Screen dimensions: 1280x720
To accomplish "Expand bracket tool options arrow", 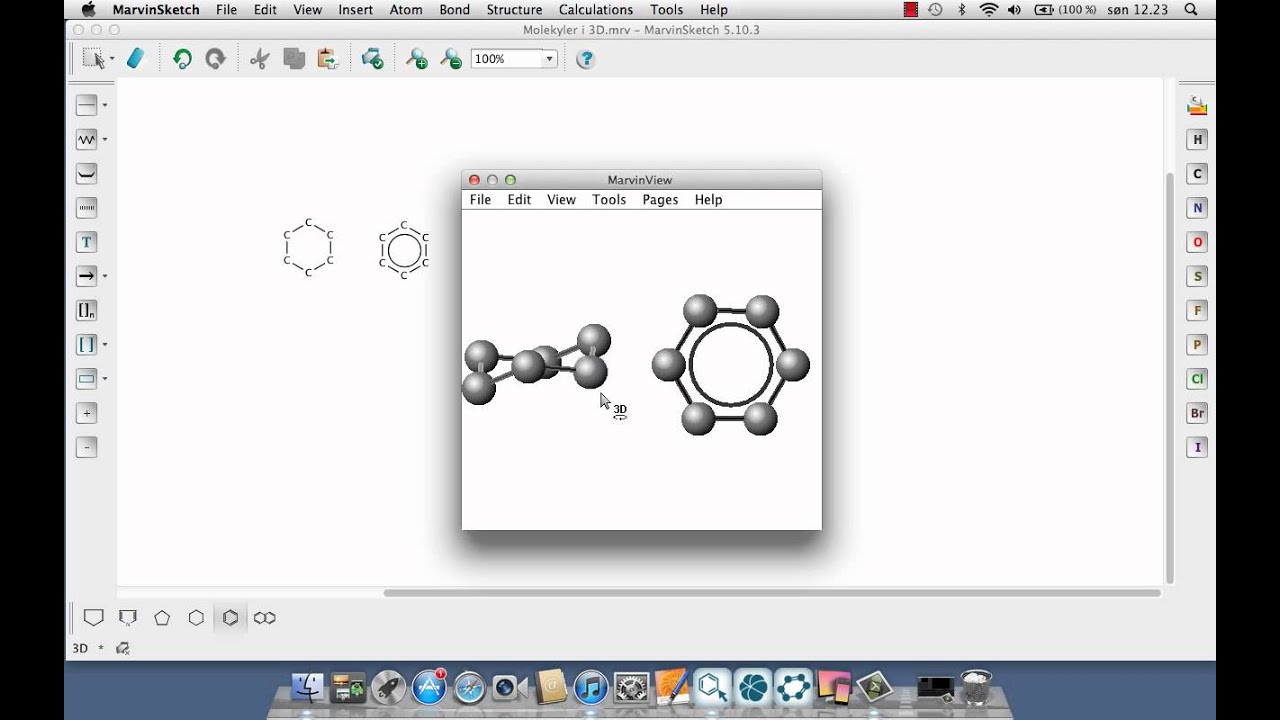I will 105,344.
